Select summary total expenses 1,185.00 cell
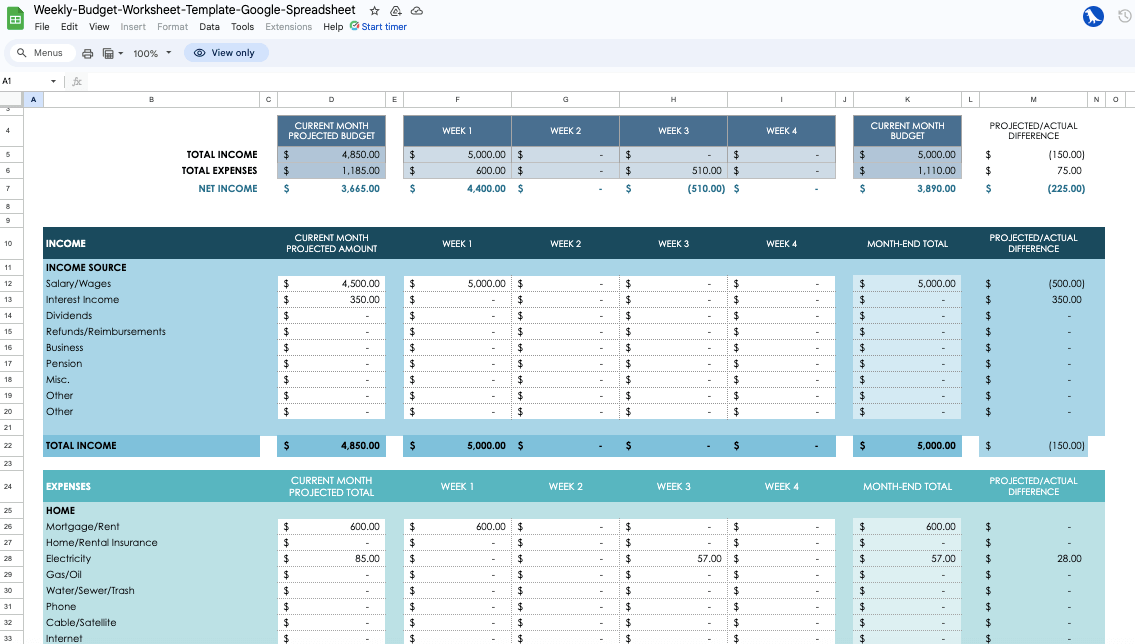 click(x=332, y=171)
